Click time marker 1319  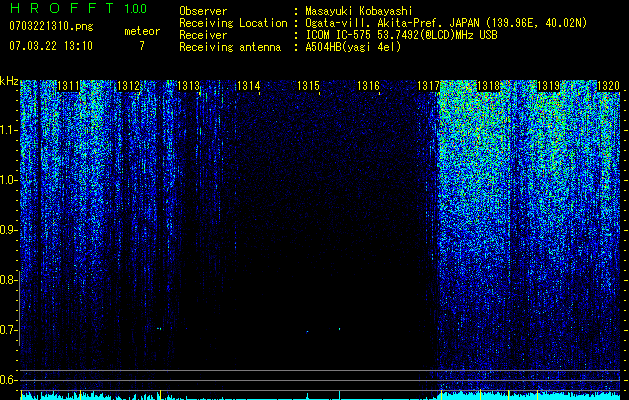click(548, 86)
